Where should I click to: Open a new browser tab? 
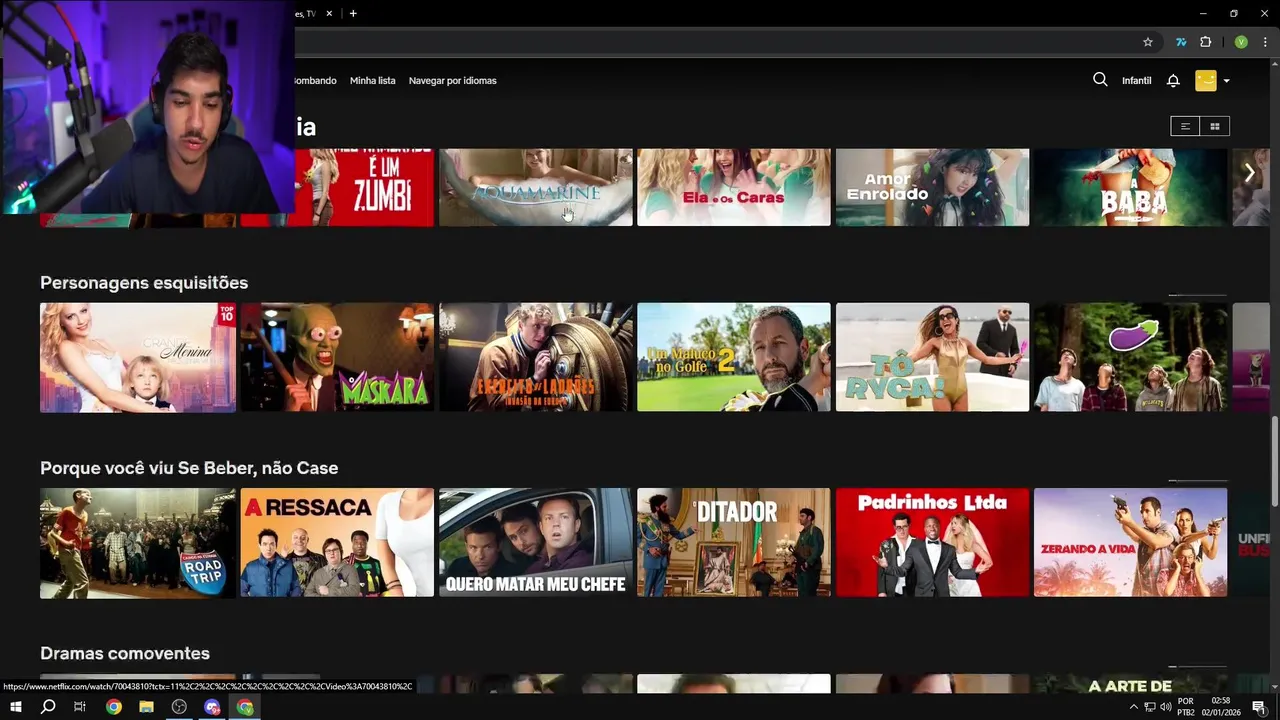click(x=353, y=13)
